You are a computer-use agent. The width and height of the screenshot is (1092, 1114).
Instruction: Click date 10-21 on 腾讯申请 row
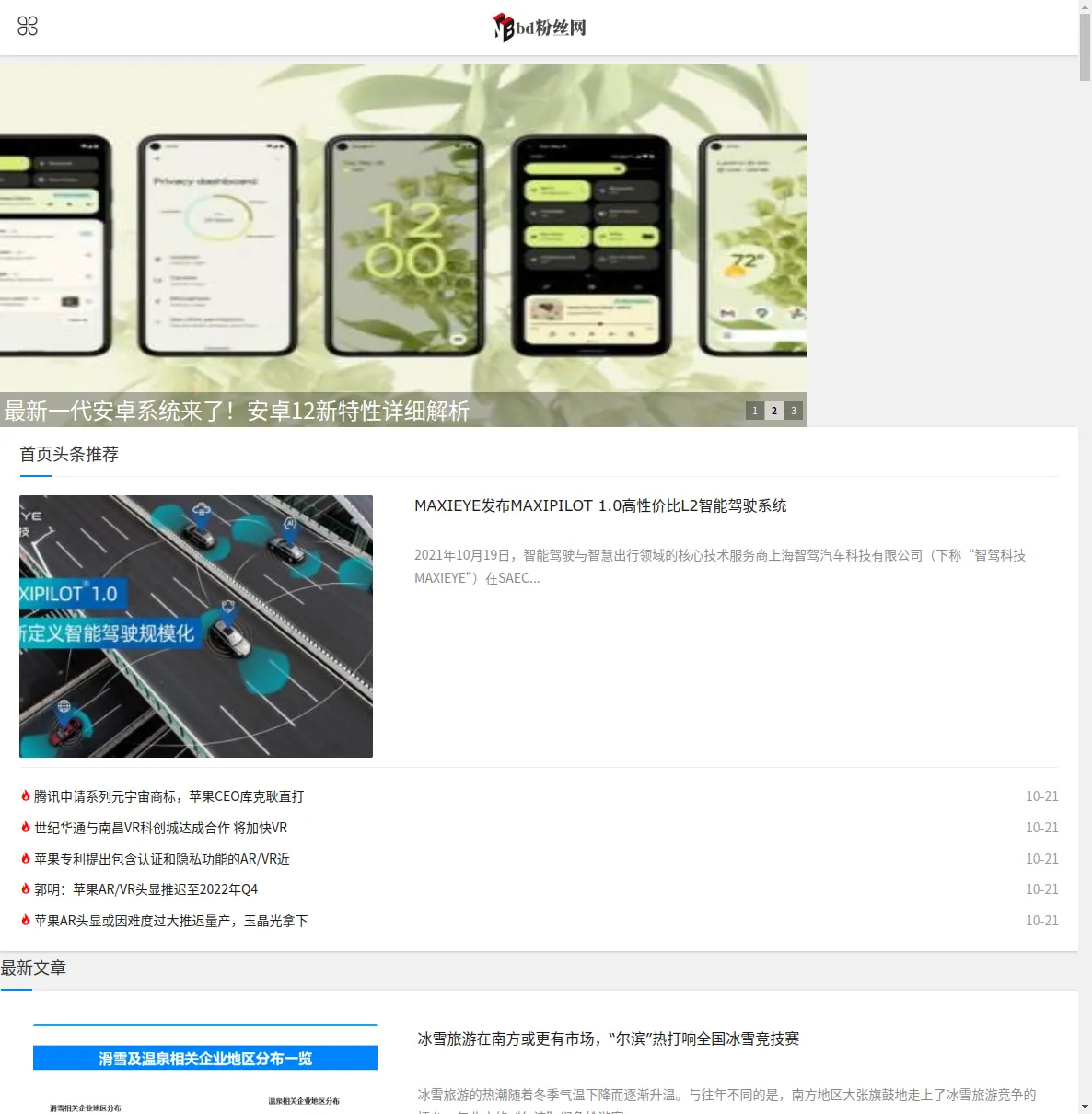1042,796
